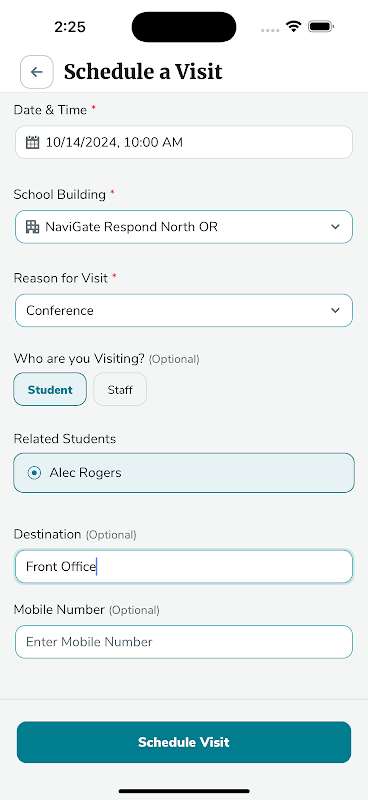Select the Alec Rogers radio button
This screenshot has height=800, width=368.
point(34,473)
